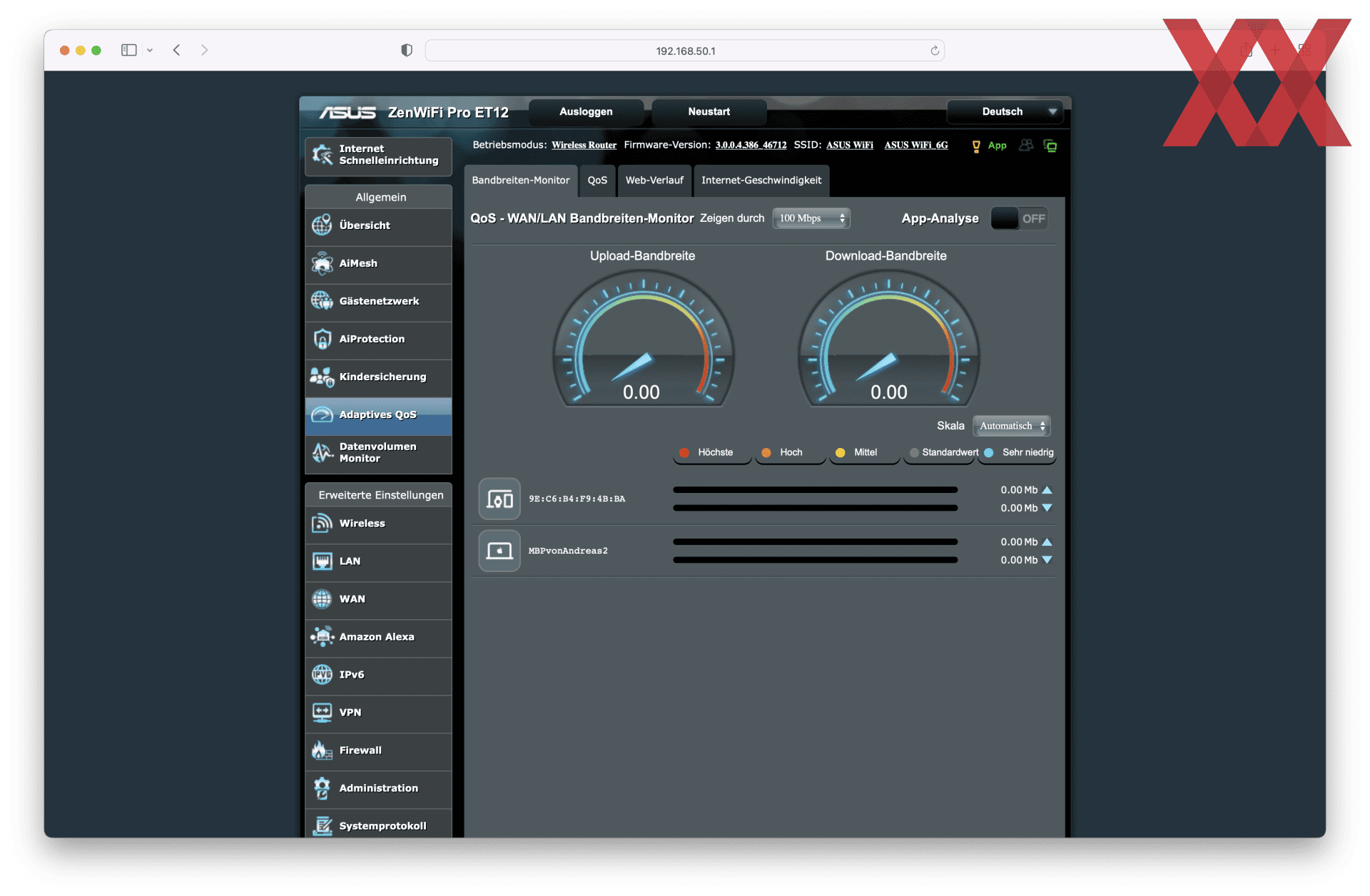1370x896 pixels.
Task: Click the Gästenetzwerk sidebar icon
Action: [x=323, y=301]
